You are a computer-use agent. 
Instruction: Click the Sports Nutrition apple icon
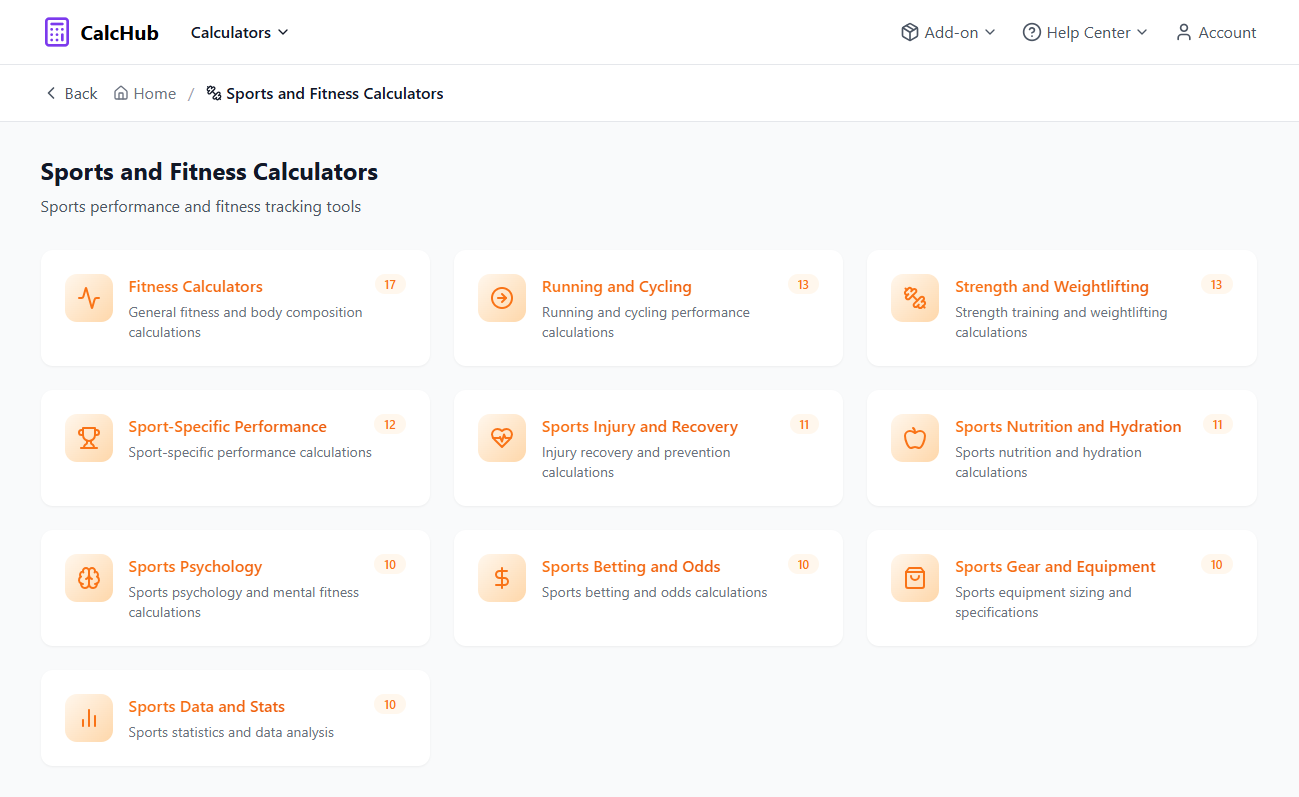point(915,438)
